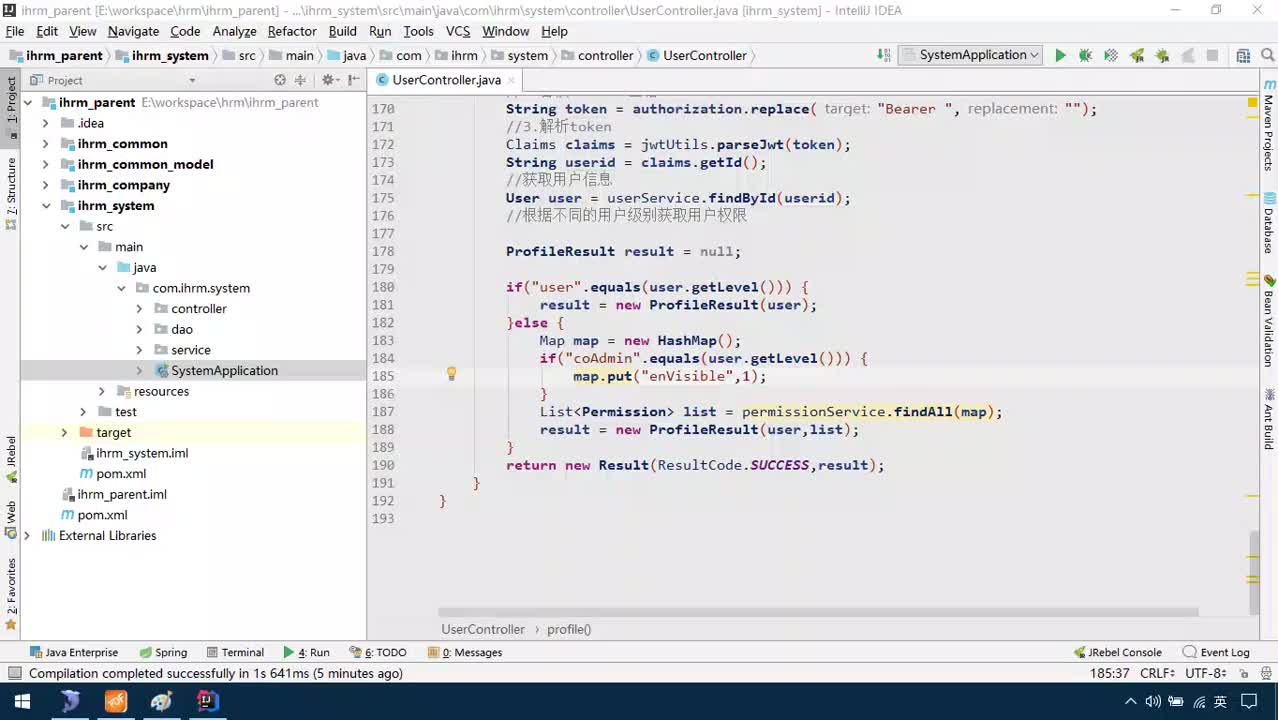Collapse the ihrm_system module
The width and height of the screenshot is (1278, 720).
45,206
